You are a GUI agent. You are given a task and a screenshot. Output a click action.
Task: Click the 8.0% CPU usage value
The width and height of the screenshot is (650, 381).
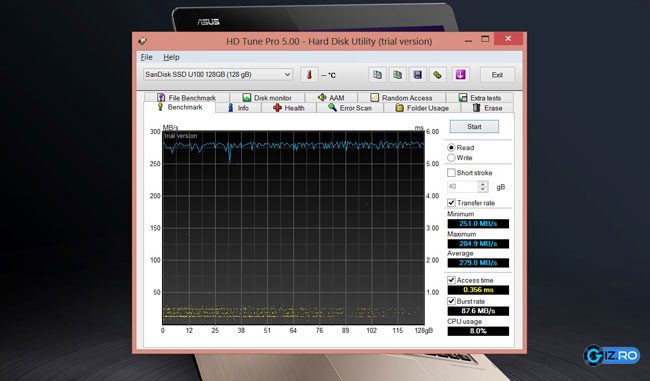[x=478, y=331]
